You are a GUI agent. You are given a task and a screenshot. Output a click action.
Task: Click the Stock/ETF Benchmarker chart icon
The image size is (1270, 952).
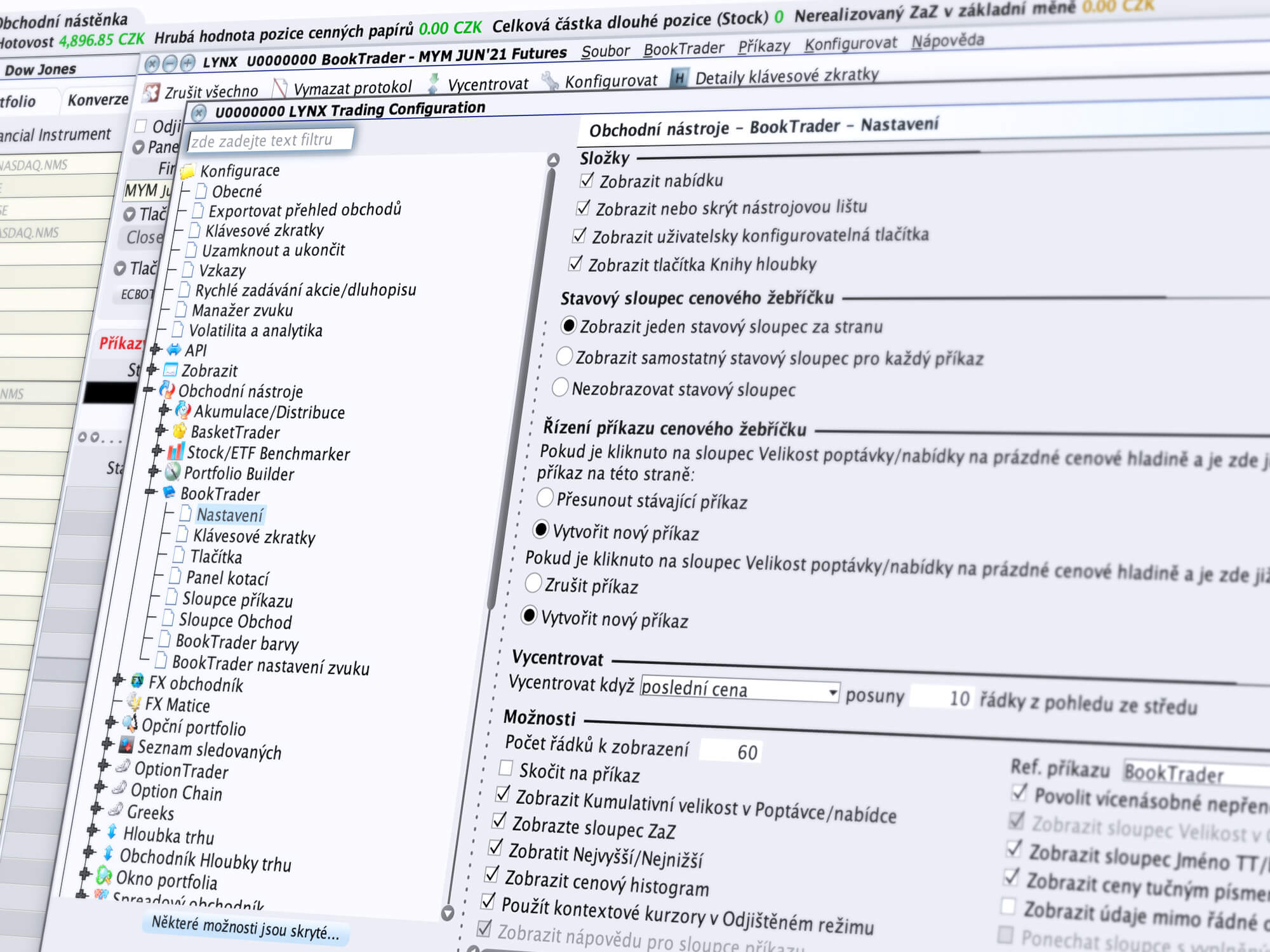(176, 451)
